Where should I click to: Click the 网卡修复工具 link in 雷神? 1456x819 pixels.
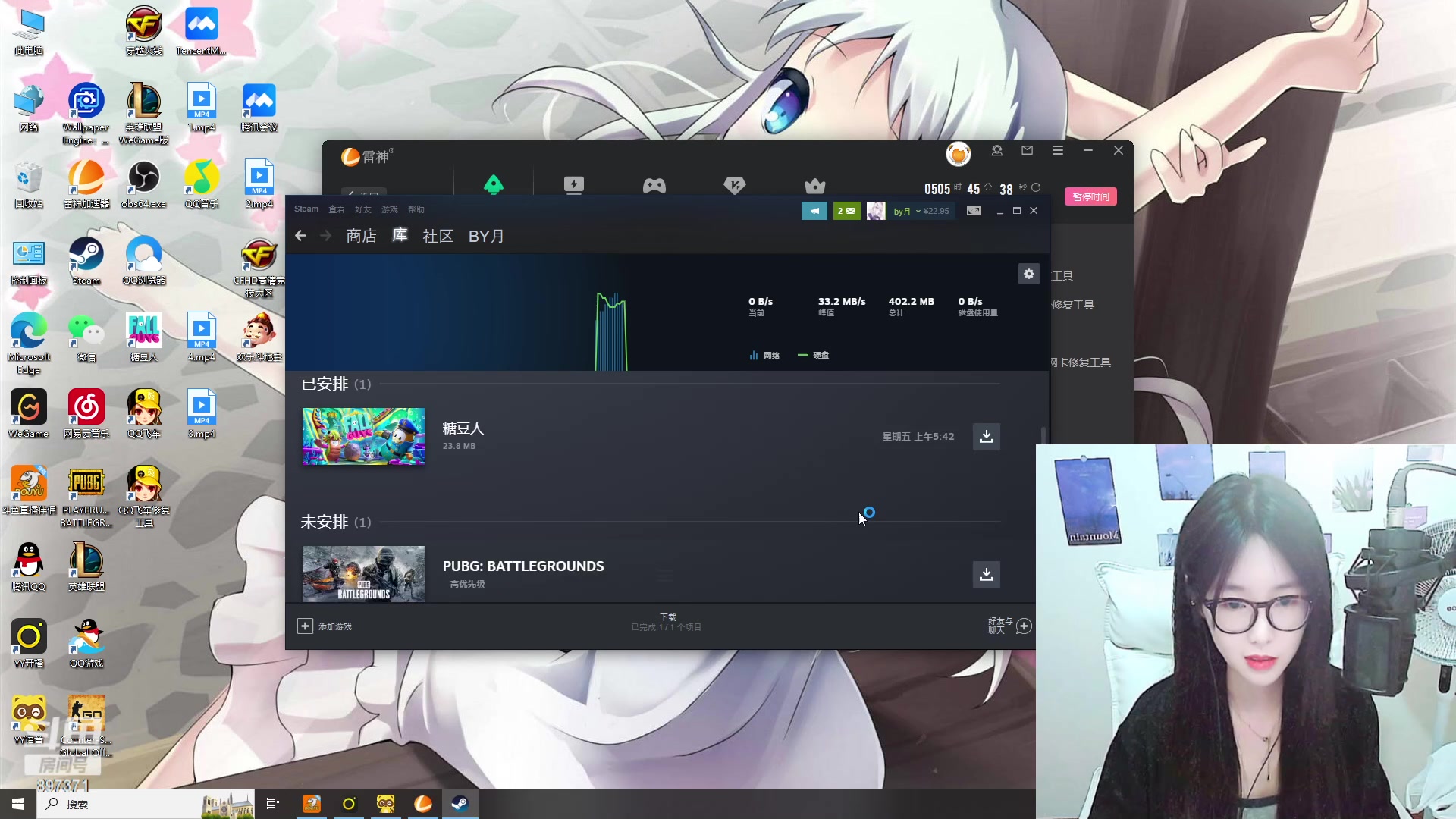click(x=1081, y=362)
